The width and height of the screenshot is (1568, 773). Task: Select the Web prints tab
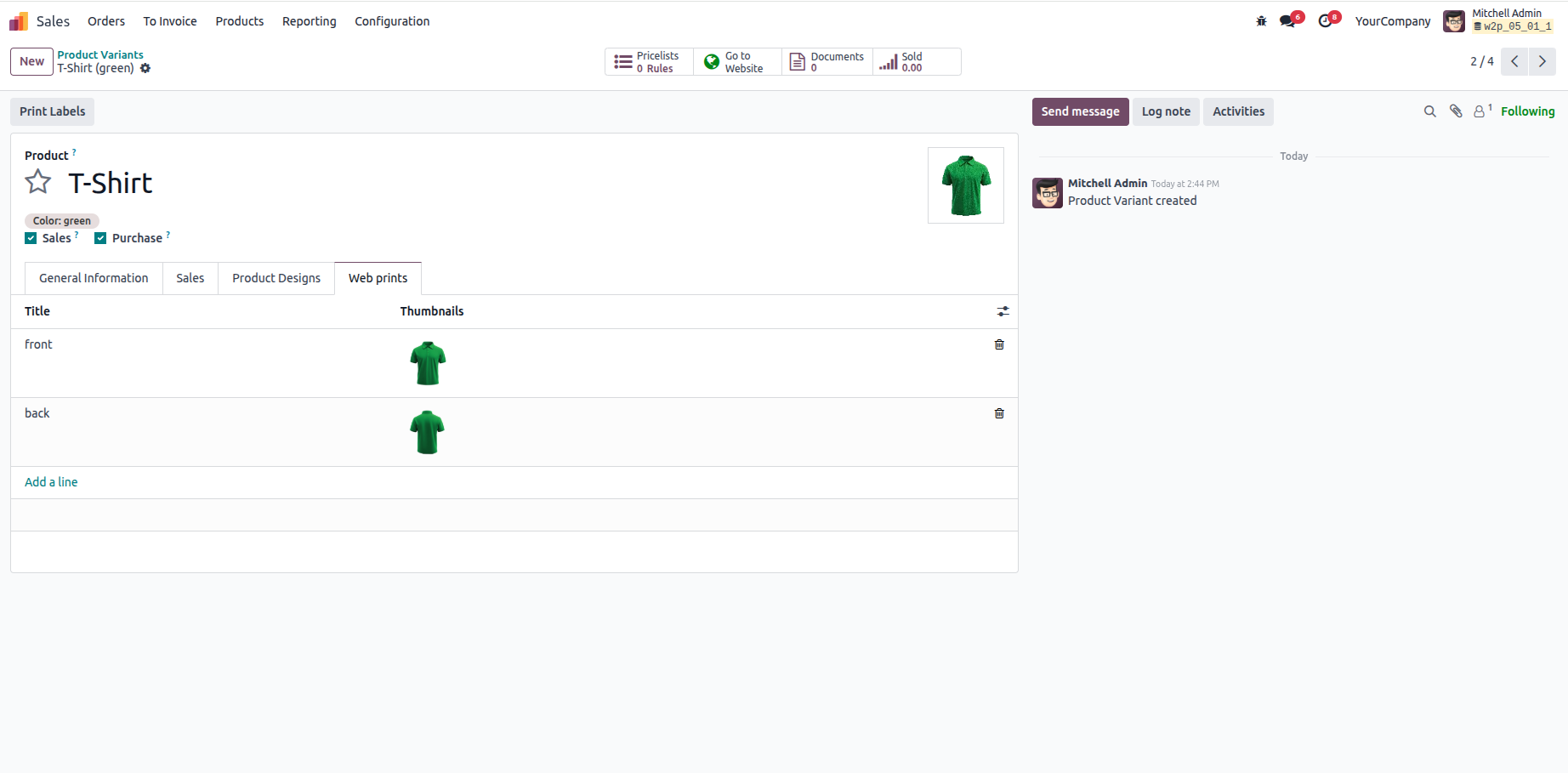tap(378, 278)
